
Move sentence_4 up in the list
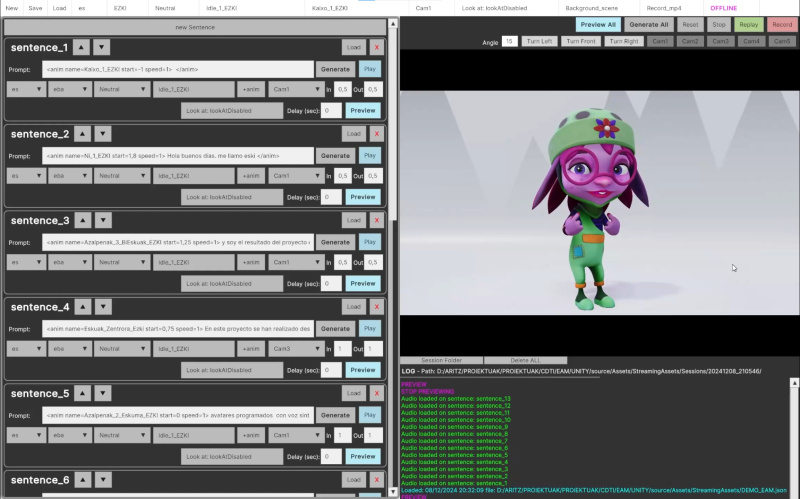[82, 306]
